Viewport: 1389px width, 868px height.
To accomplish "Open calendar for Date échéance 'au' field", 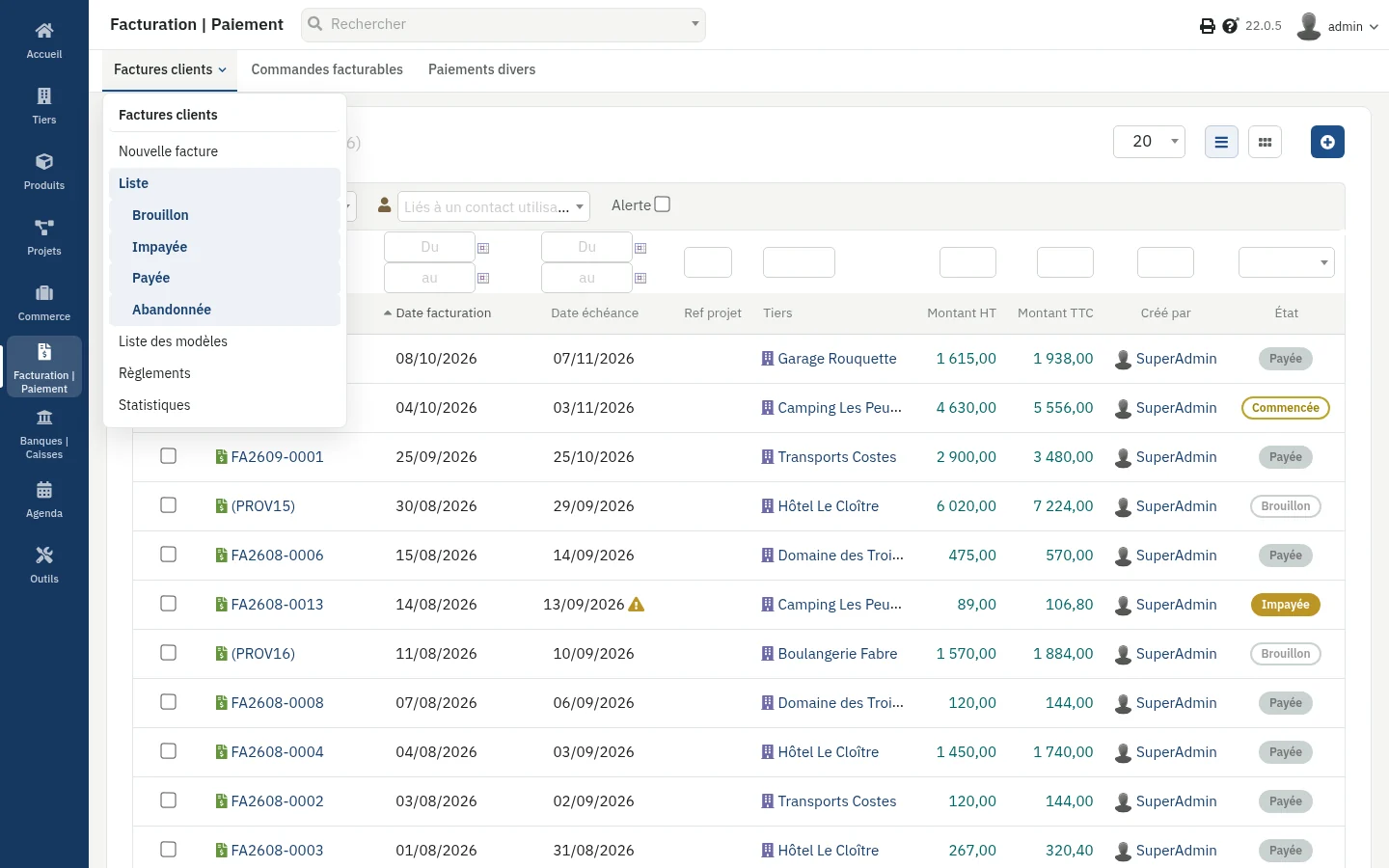I will [640, 279].
